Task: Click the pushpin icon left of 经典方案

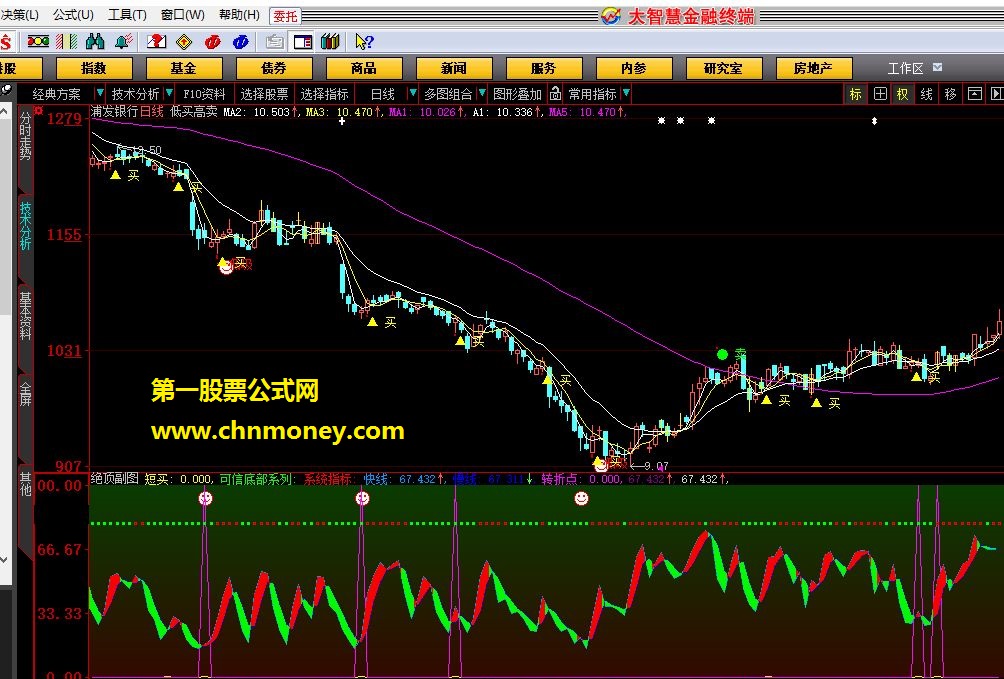Action: pos(6,89)
